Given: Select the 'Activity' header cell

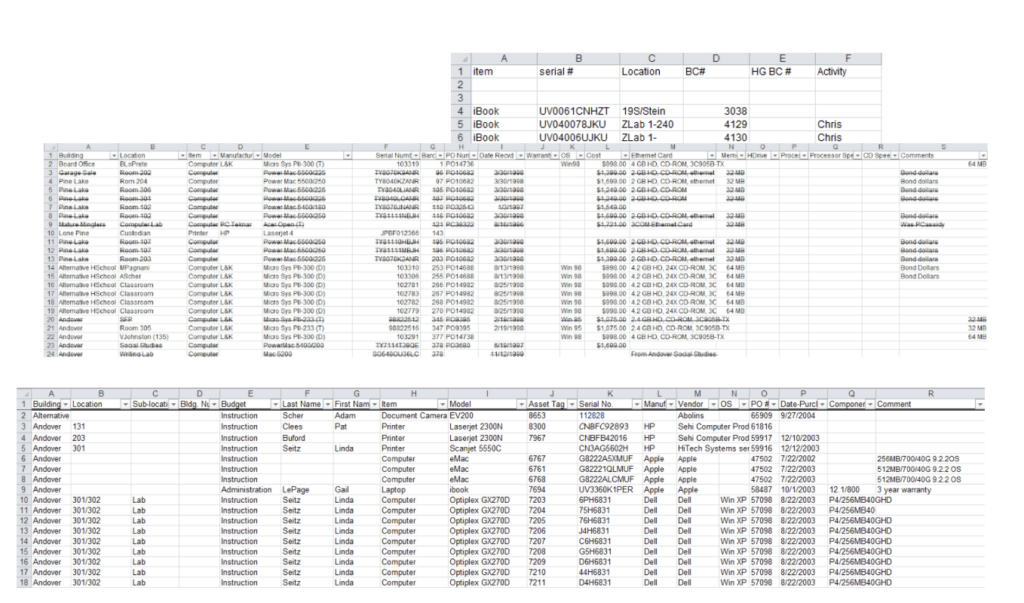Looking at the screenshot, I should point(848,72).
